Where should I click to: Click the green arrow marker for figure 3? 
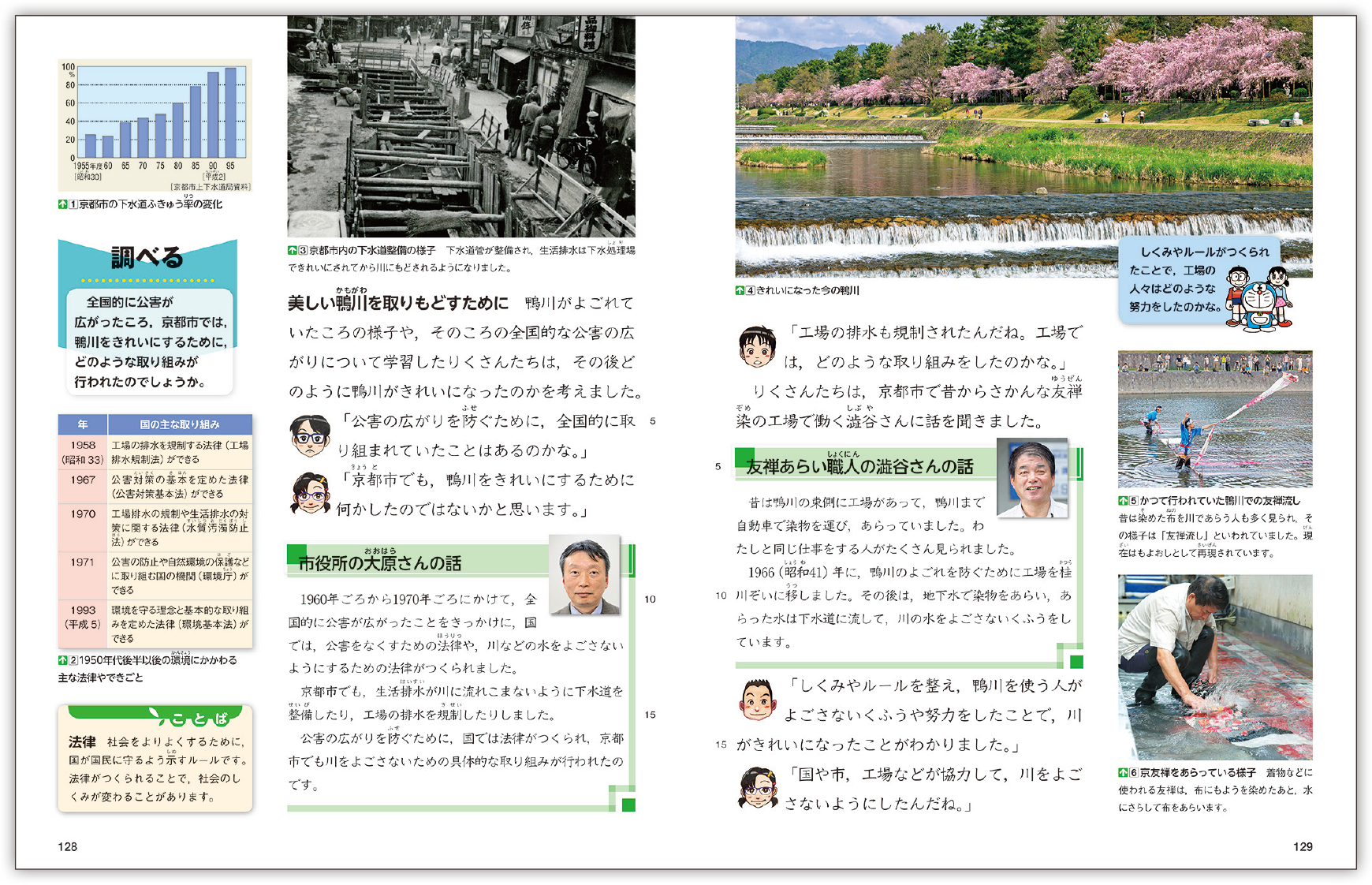point(293,251)
